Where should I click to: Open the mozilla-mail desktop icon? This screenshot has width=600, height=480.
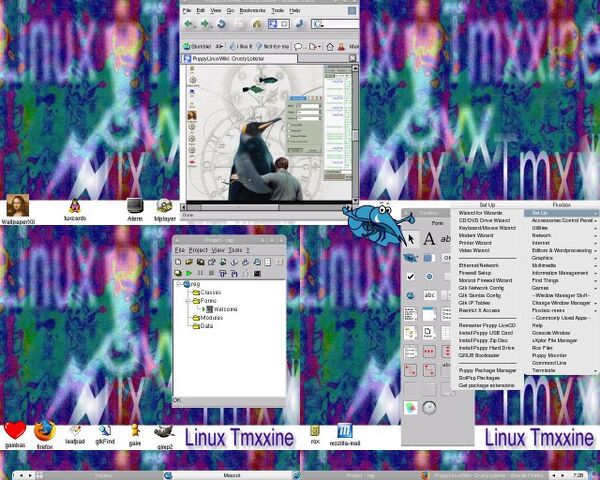[x=345, y=435]
